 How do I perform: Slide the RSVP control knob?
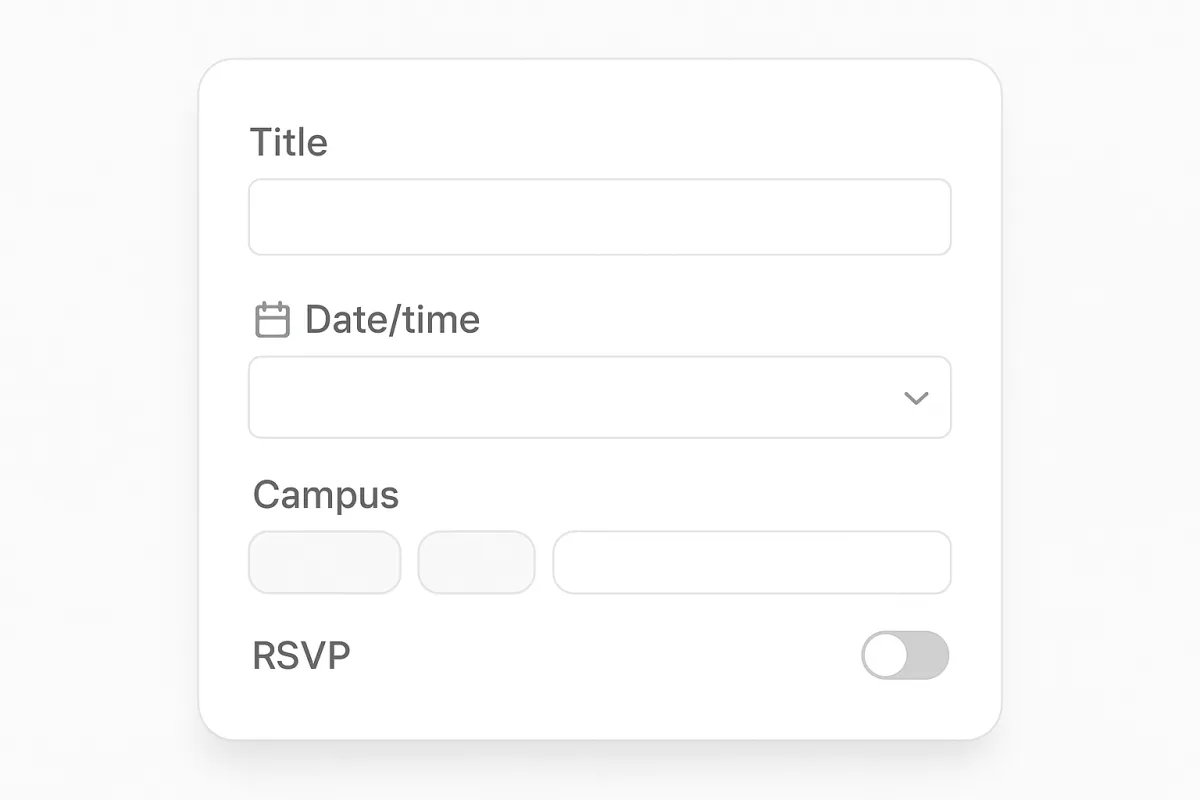tap(885, 656)
